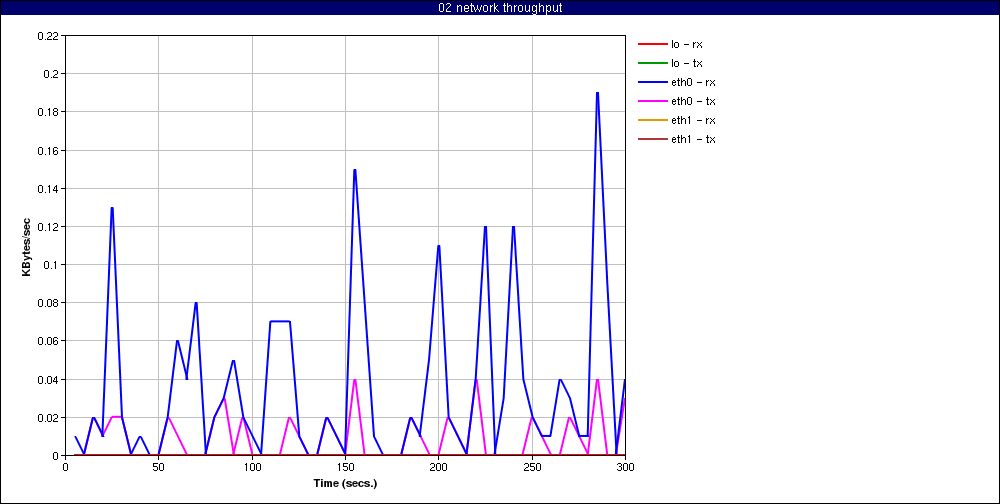1000x504 pixels.
Task: Click the red 'lo – rx' legend line swatch
Action: (651, 45)
